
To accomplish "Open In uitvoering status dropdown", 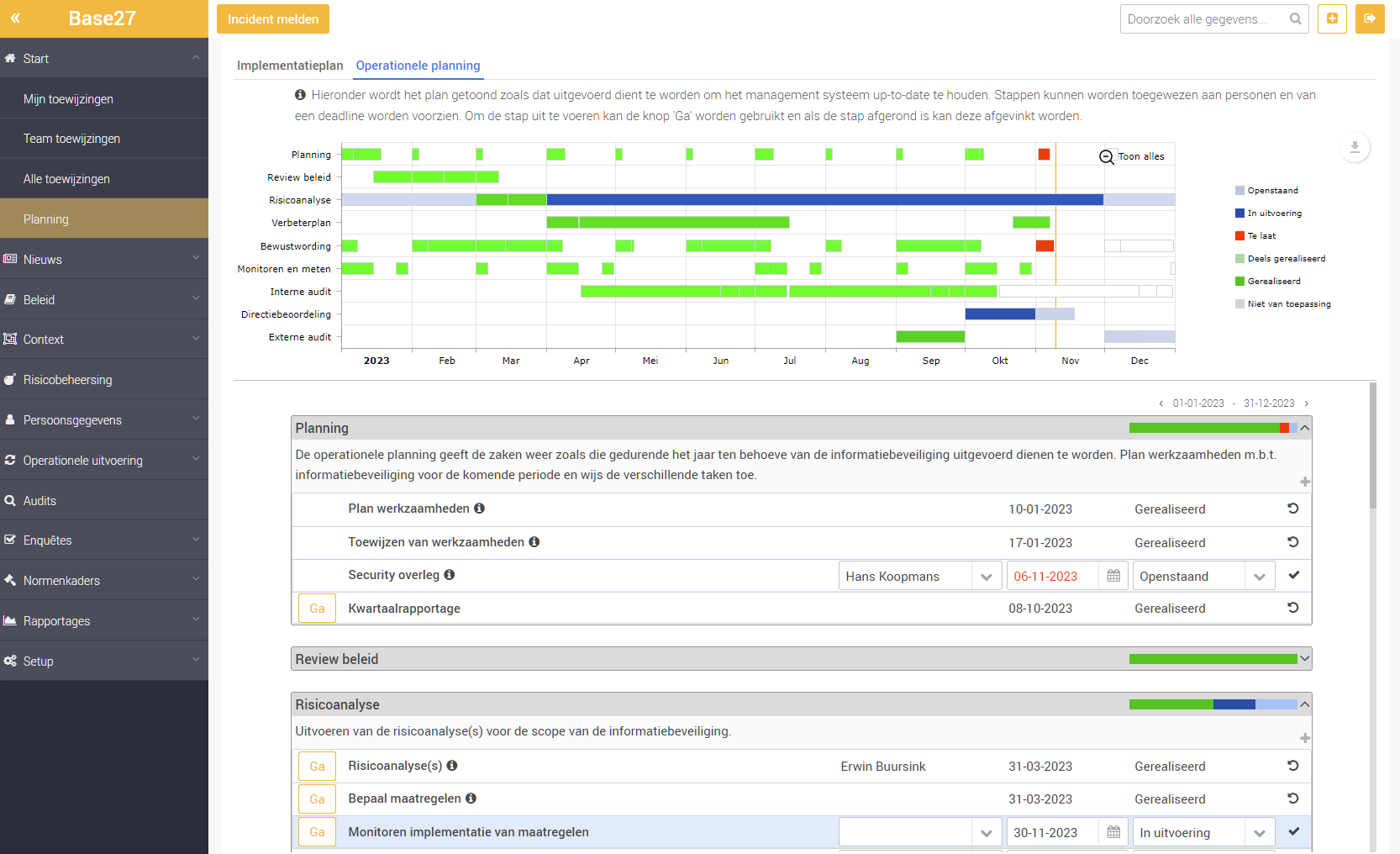I will tap(1260, 833).
